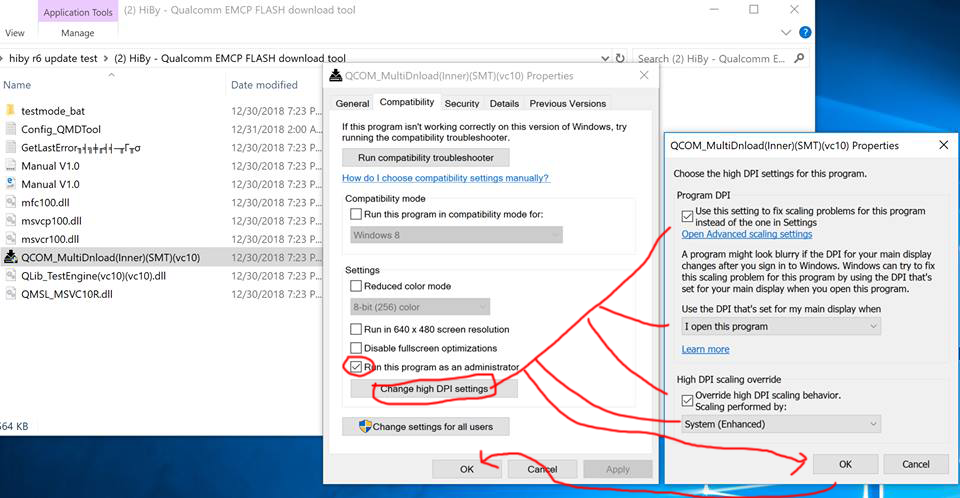Open 'How do I choose compatibility settings manually?' link

pos(445,178)
